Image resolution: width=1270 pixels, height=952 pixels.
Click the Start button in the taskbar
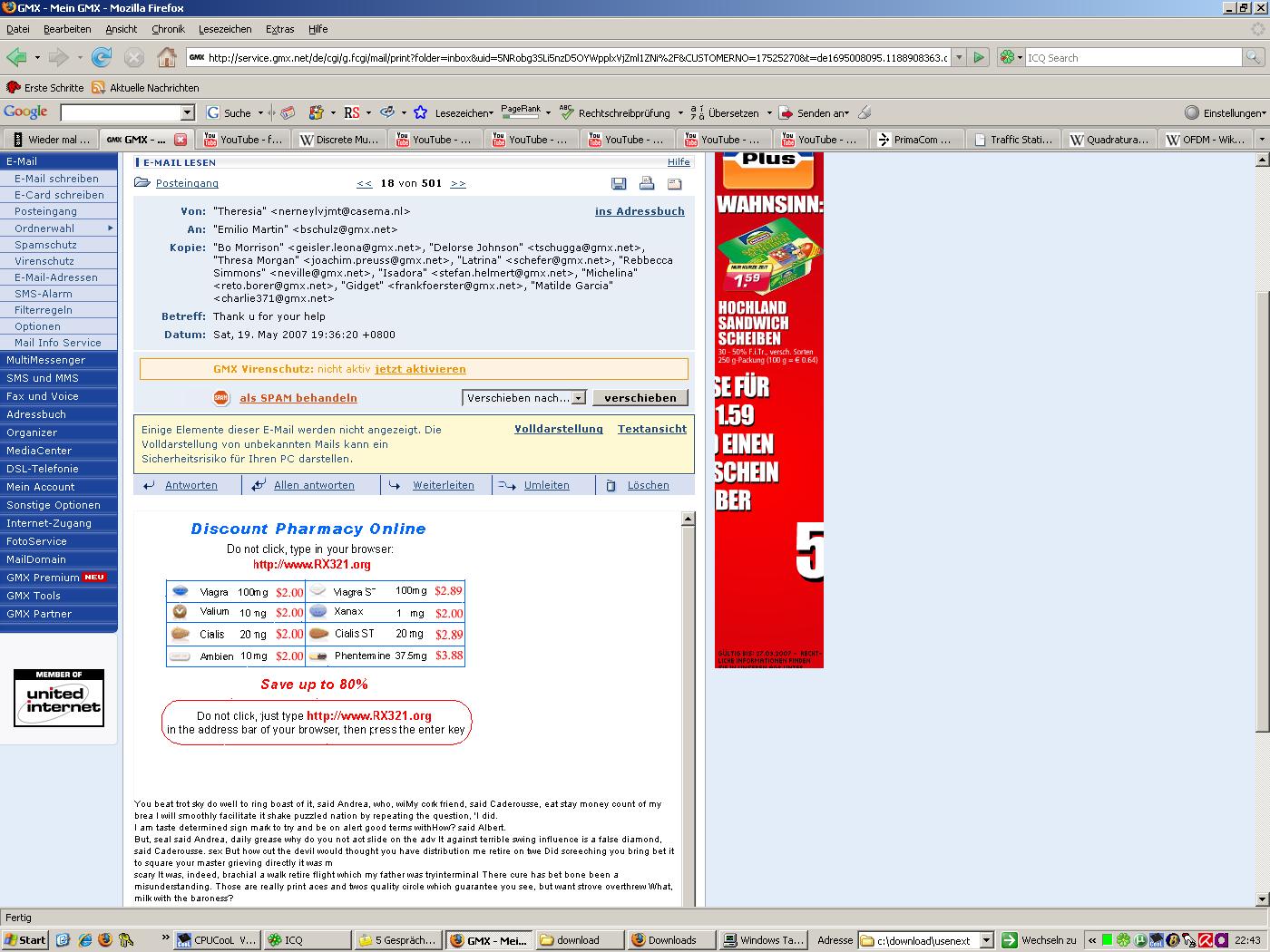[x=24, y=940]
